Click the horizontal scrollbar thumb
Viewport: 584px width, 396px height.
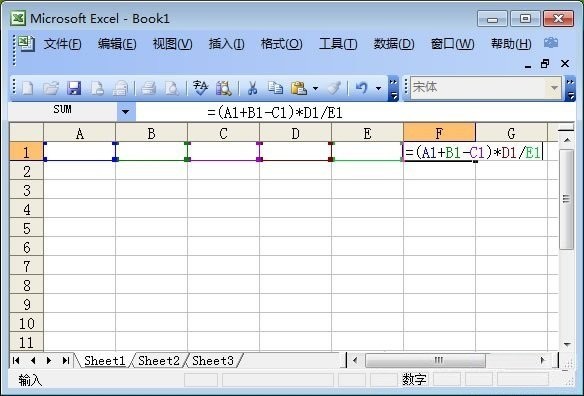[x=425, y=360]
